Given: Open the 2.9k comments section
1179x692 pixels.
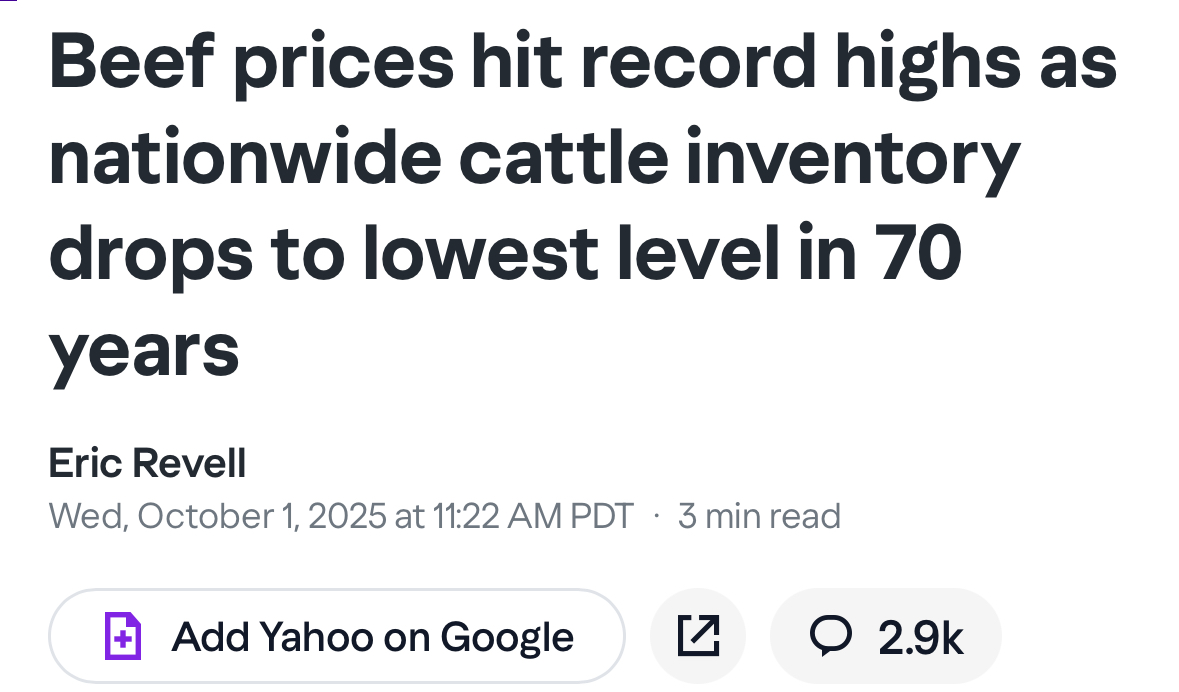Looking at the screenshot, I should coord(919,638).
